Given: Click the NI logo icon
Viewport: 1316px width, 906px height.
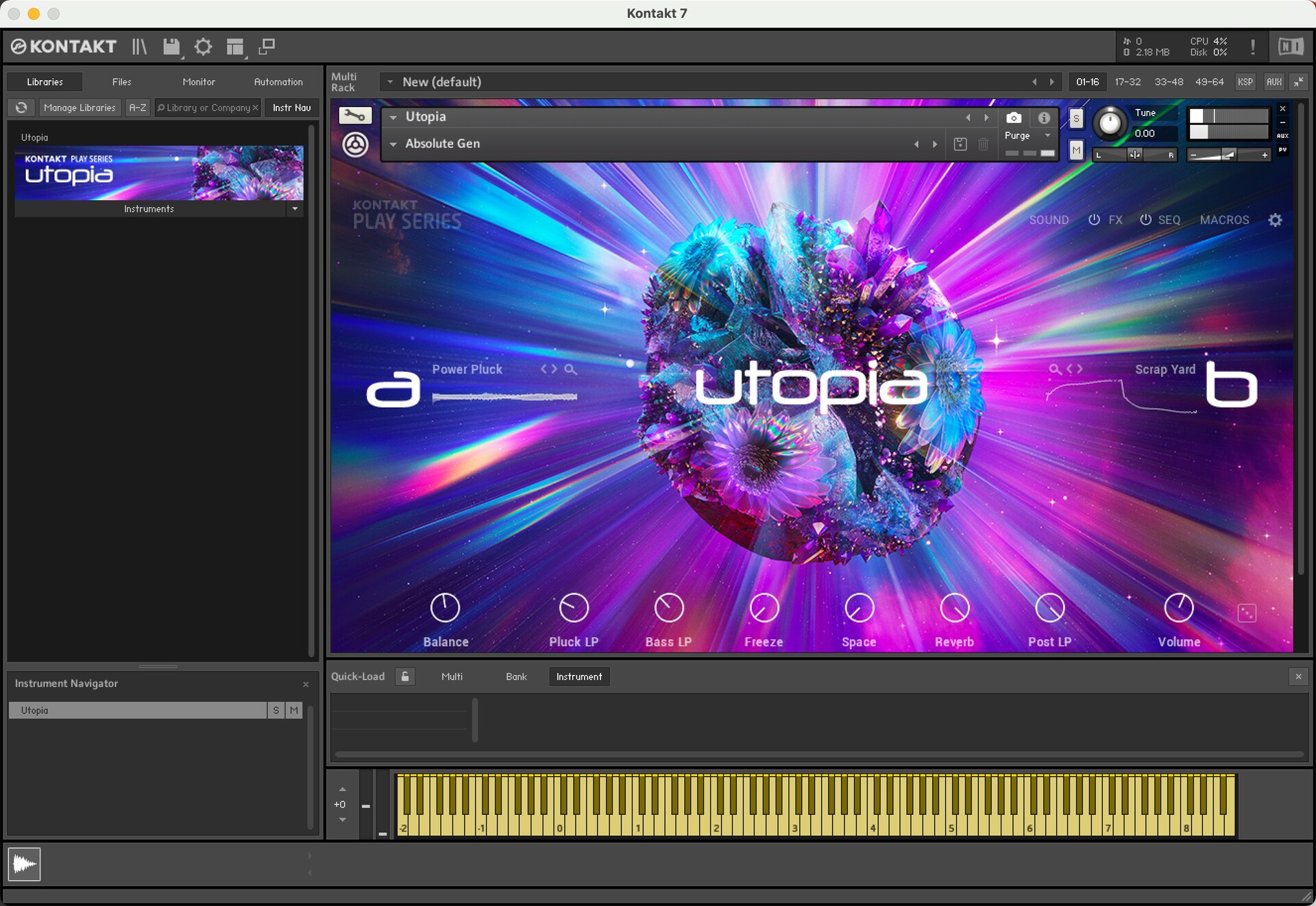Looking at the screenshot, I should coord(1290,47).
